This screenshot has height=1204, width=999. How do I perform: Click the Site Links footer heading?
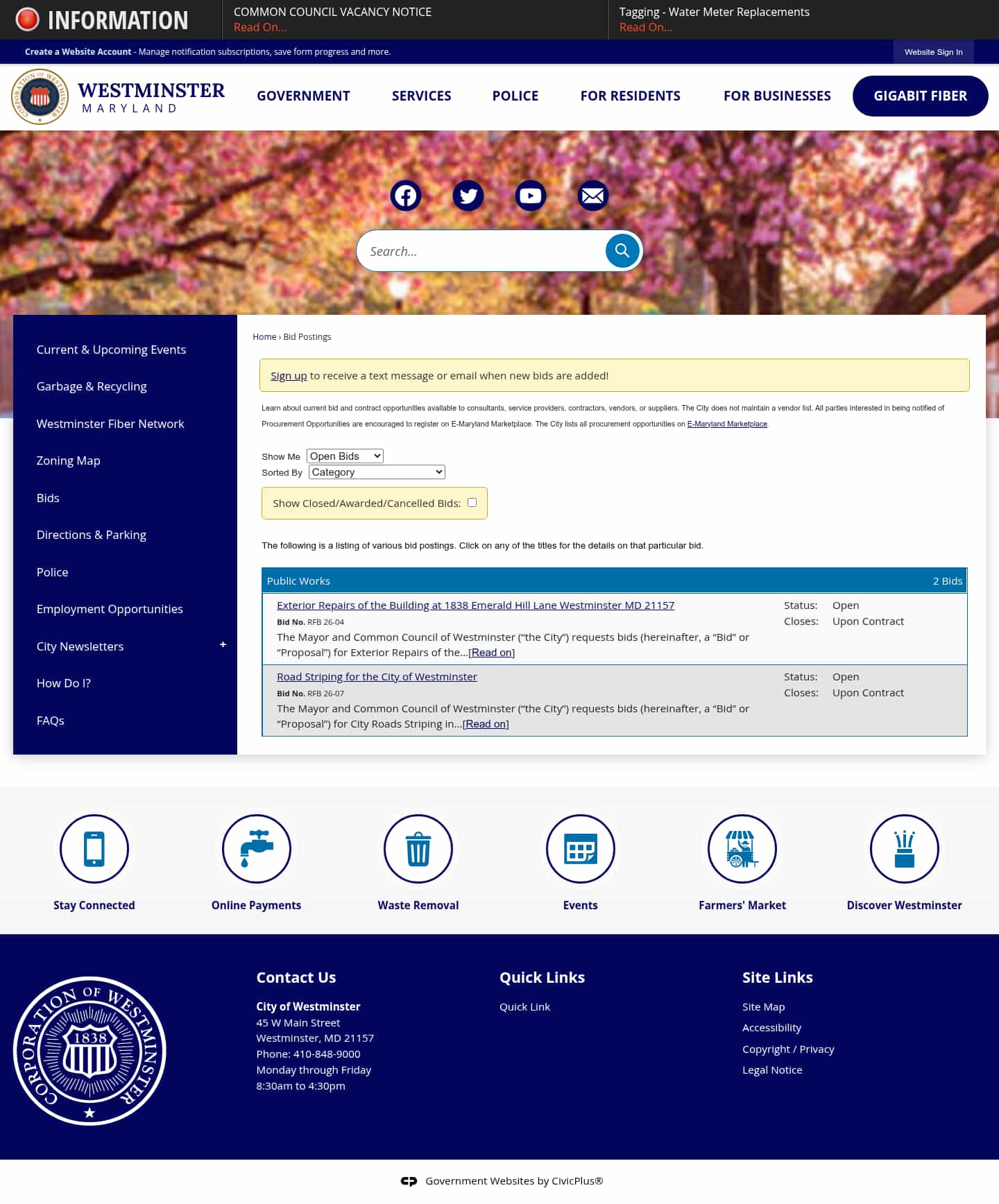778,977
